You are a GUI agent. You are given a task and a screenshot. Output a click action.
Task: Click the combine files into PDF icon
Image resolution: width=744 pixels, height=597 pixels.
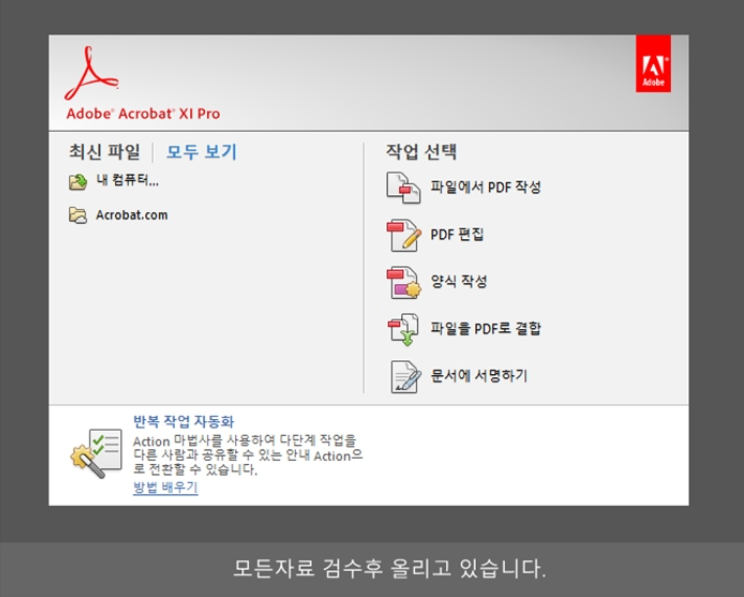pos(403,329)
